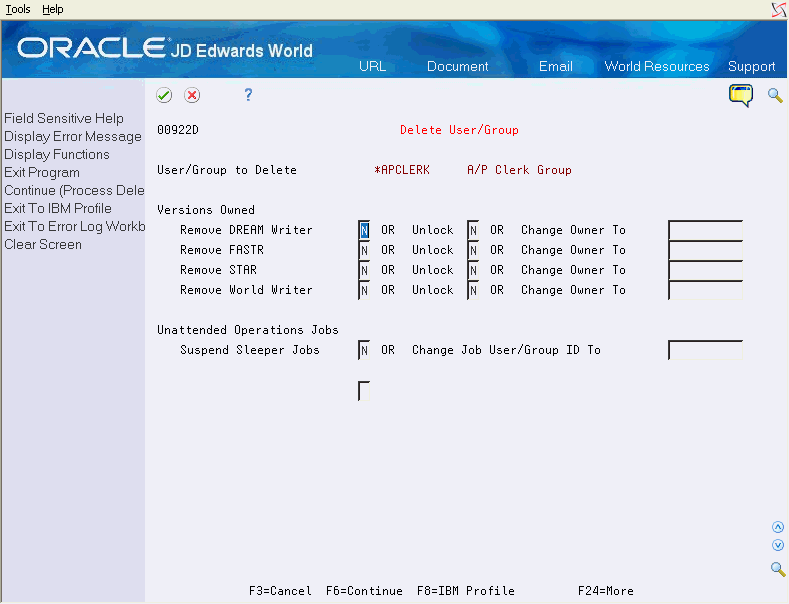Click F8=IBM Profile function key text
Image resolution: width=789 pixels, height=604 pixels.
point(466,591)
